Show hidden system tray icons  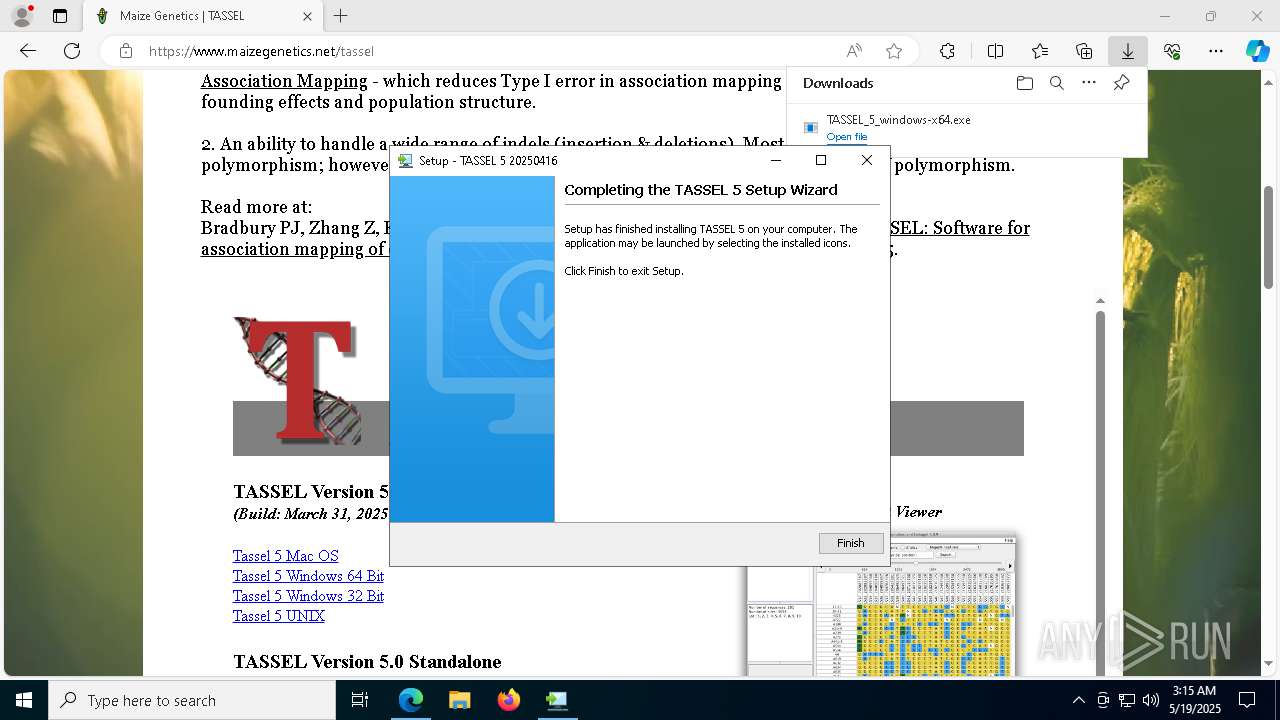tap(1078, 700)
